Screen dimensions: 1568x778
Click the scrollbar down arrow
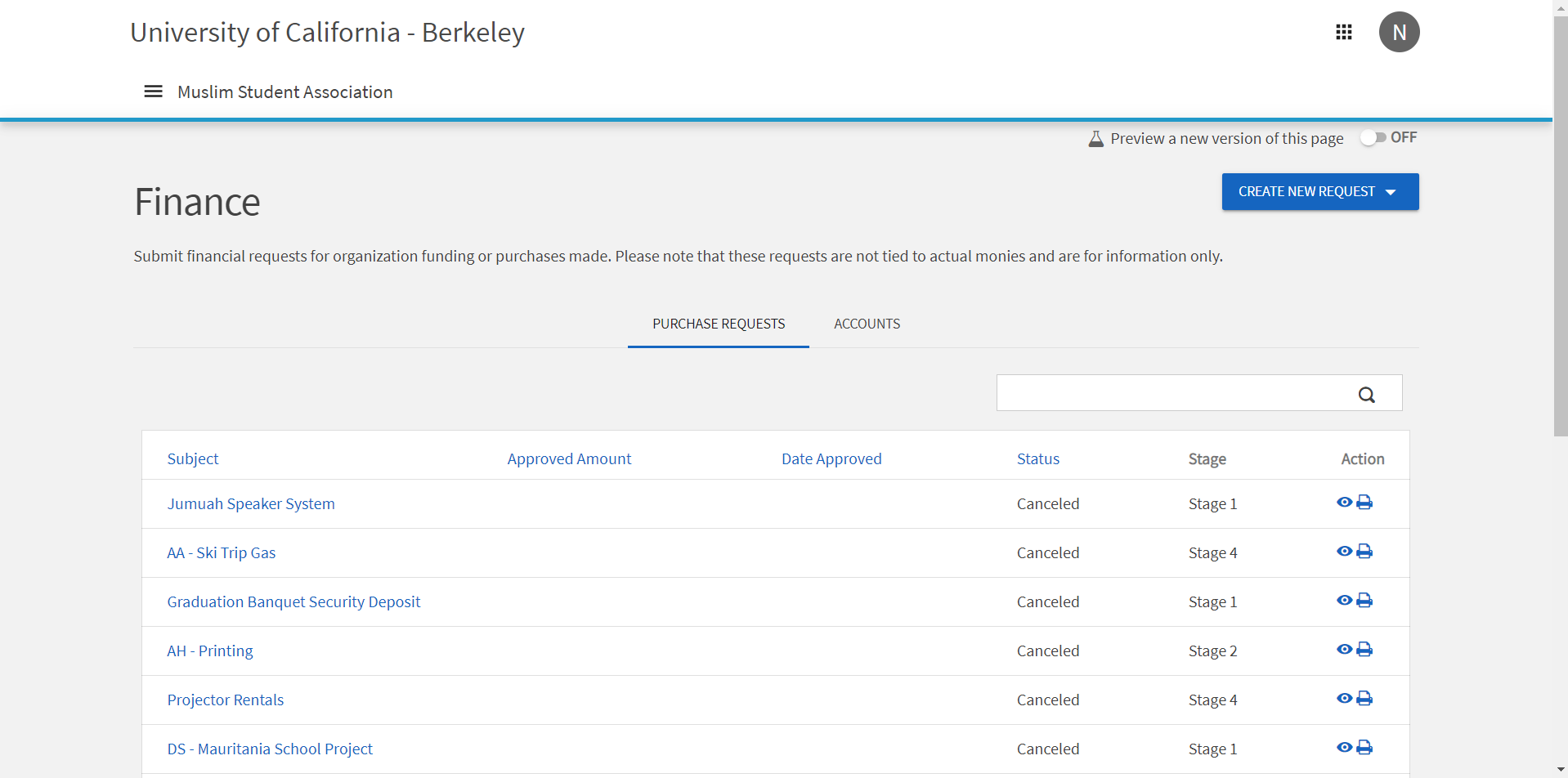tap(1560, 771)
